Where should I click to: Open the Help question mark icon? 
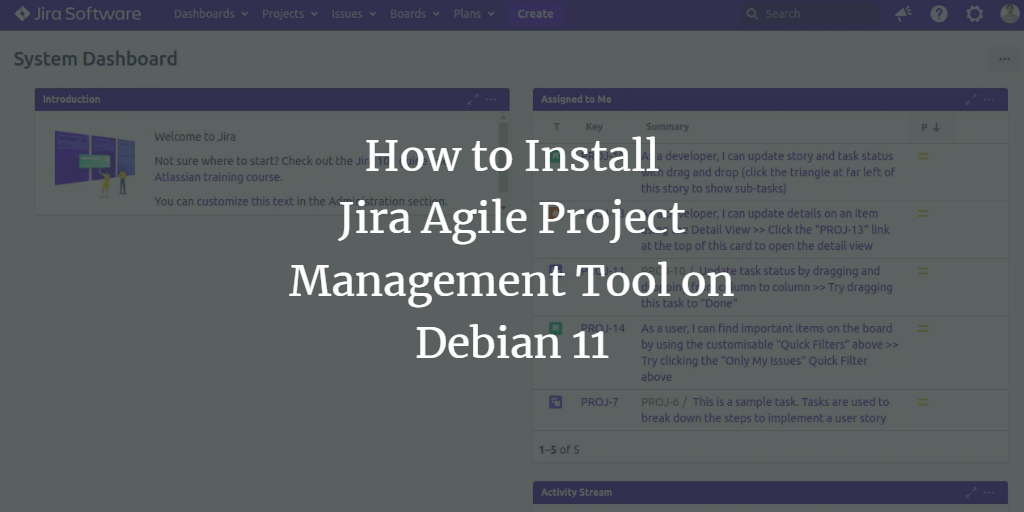click(939, 14)
